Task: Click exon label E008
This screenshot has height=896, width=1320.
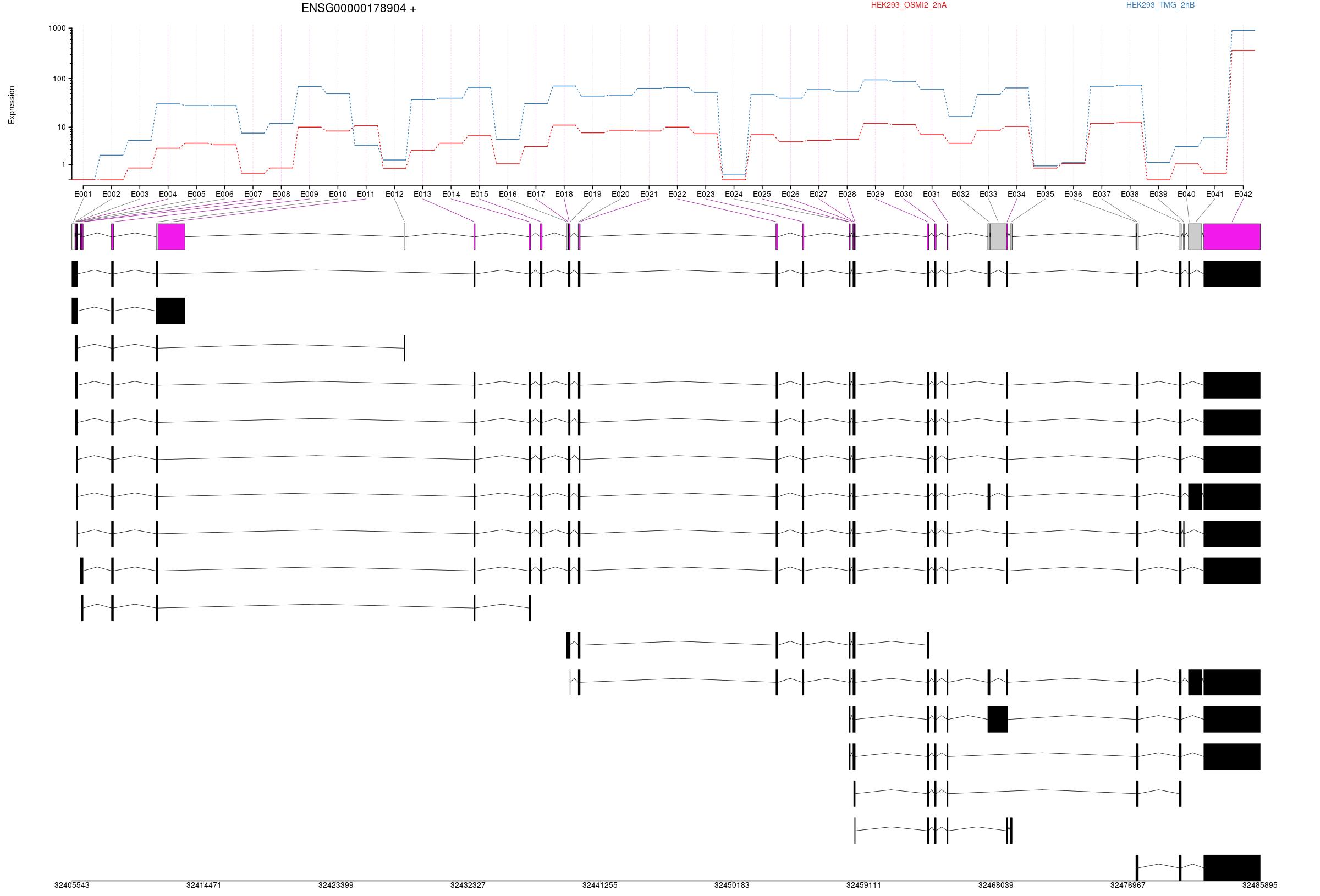Action: tap(281, 194)
